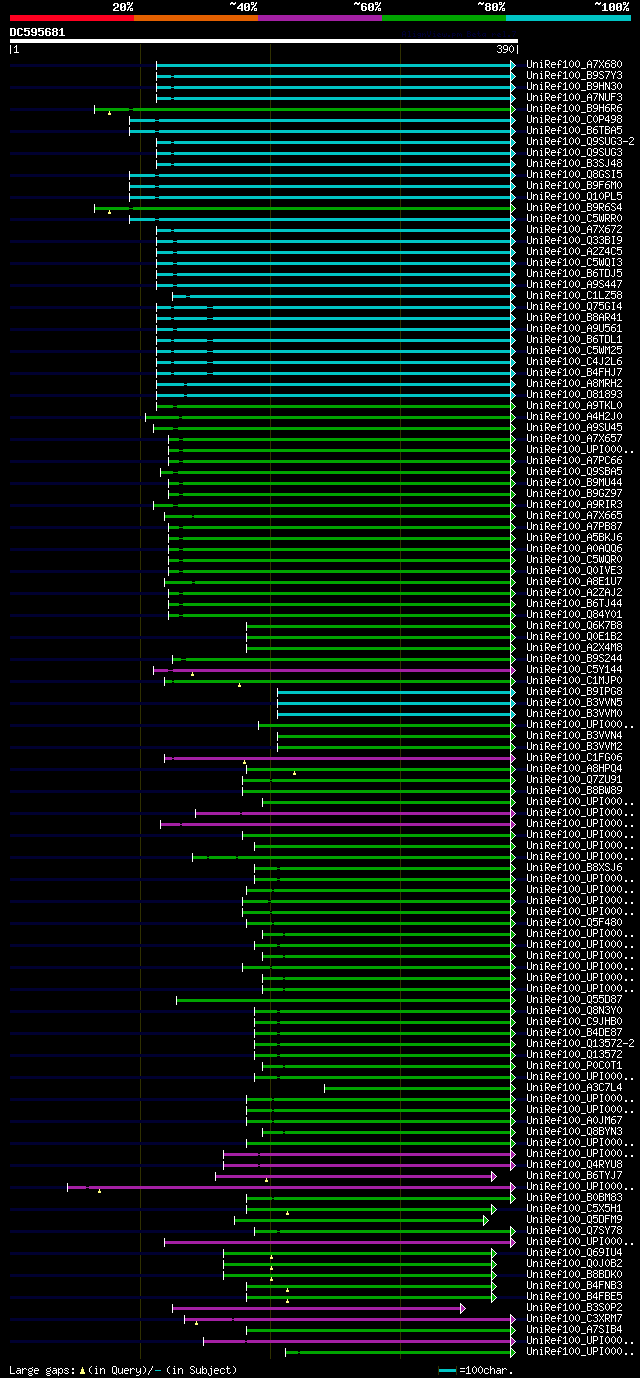Open hit UniRef100_B9H6R6
The width and height of the screenshot is (640, 1378).
[x=574, y=108]
